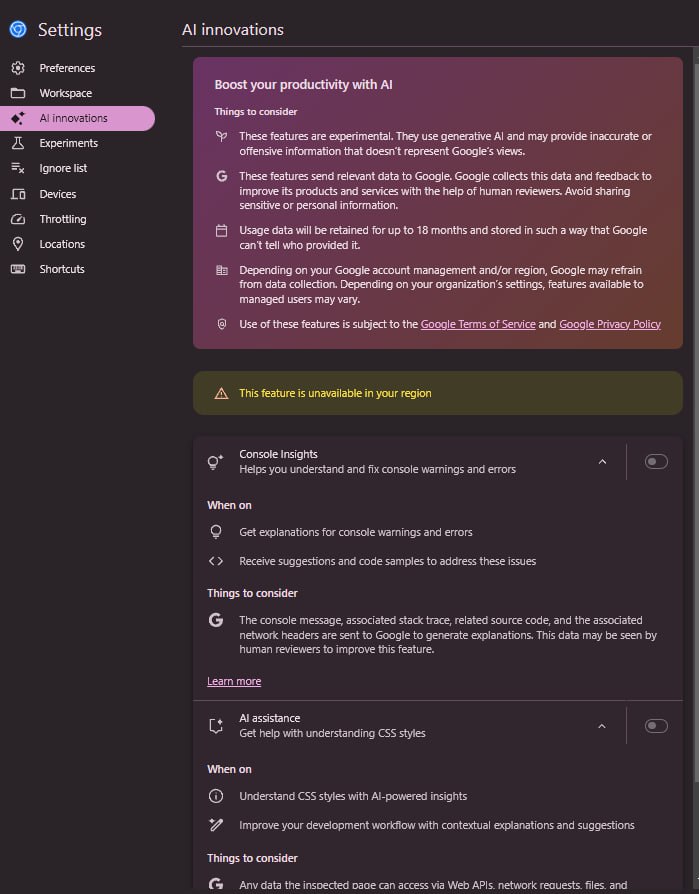The image size is (699, 894).
Task: Click the Shortcuts keyboard icon
Action: [18, 269]
